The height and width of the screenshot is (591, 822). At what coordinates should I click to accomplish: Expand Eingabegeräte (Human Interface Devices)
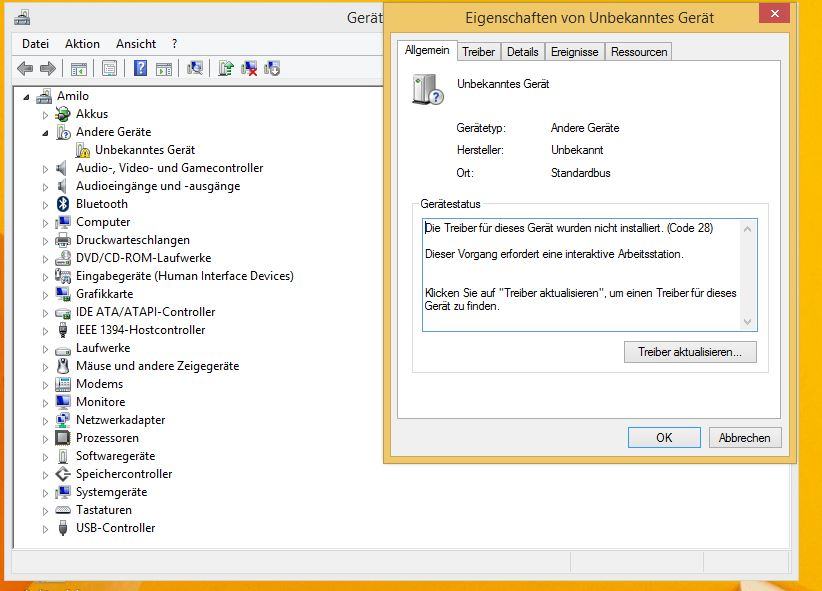(45, 277)
